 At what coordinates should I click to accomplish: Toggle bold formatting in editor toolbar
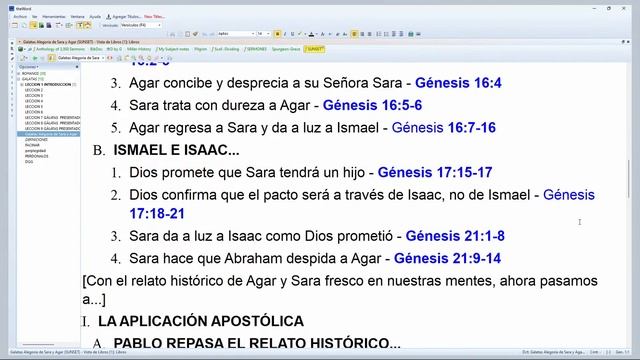pyautogui.click(x=278, y=34)
